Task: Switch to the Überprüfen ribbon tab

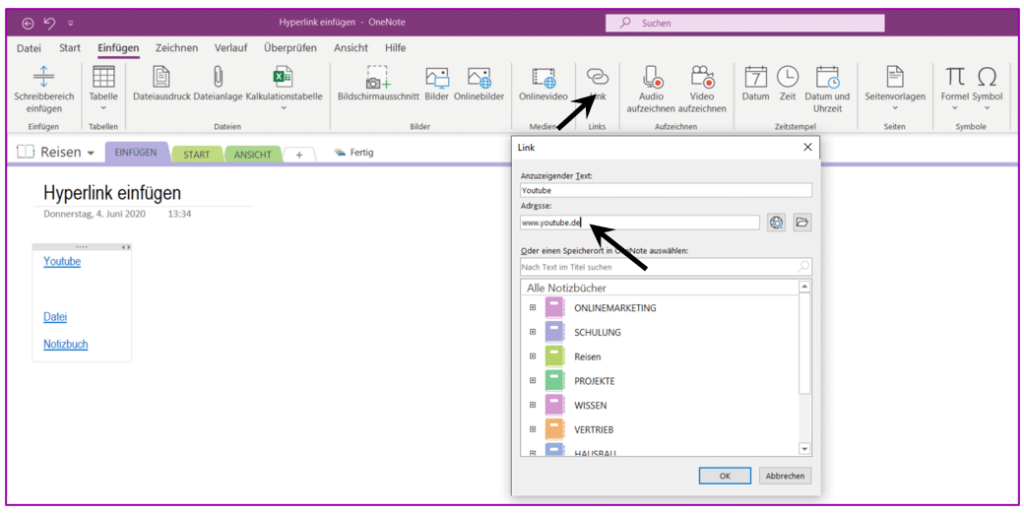Action: pos(290,48)
